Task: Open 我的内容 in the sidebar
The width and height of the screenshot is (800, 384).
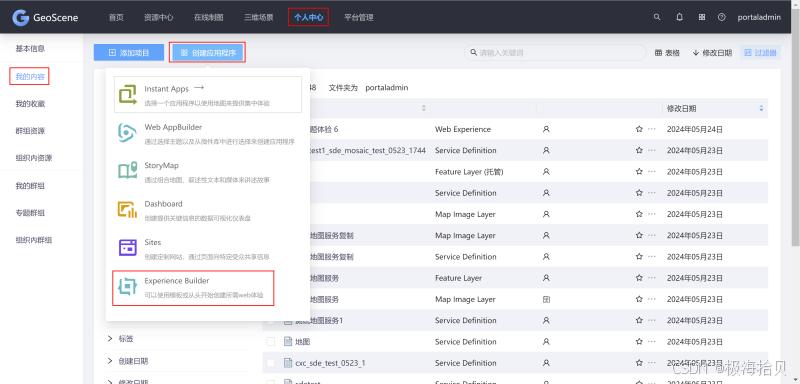Action: click(30, 76)
